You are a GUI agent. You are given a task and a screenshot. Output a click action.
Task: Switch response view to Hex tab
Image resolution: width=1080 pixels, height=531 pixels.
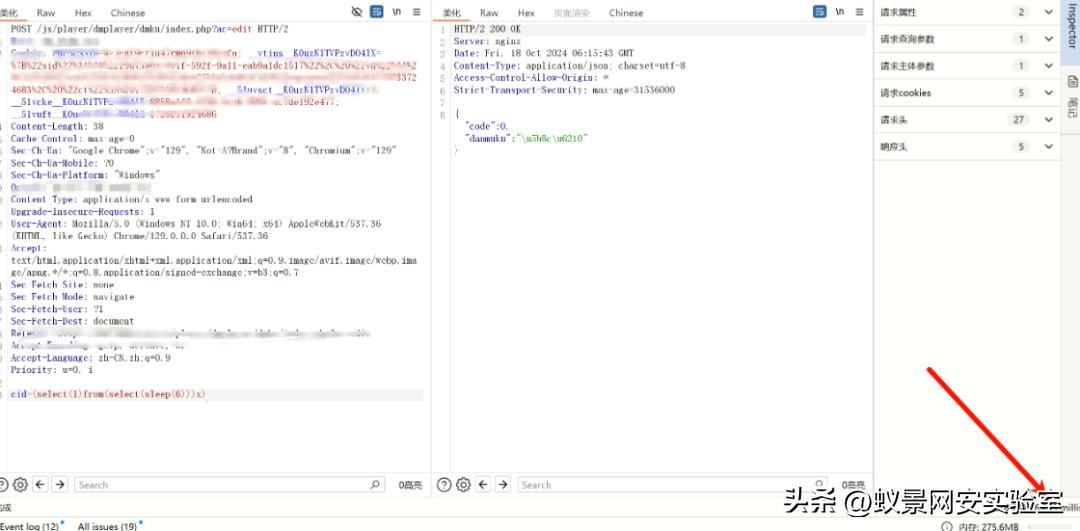[x=526, y=13]
